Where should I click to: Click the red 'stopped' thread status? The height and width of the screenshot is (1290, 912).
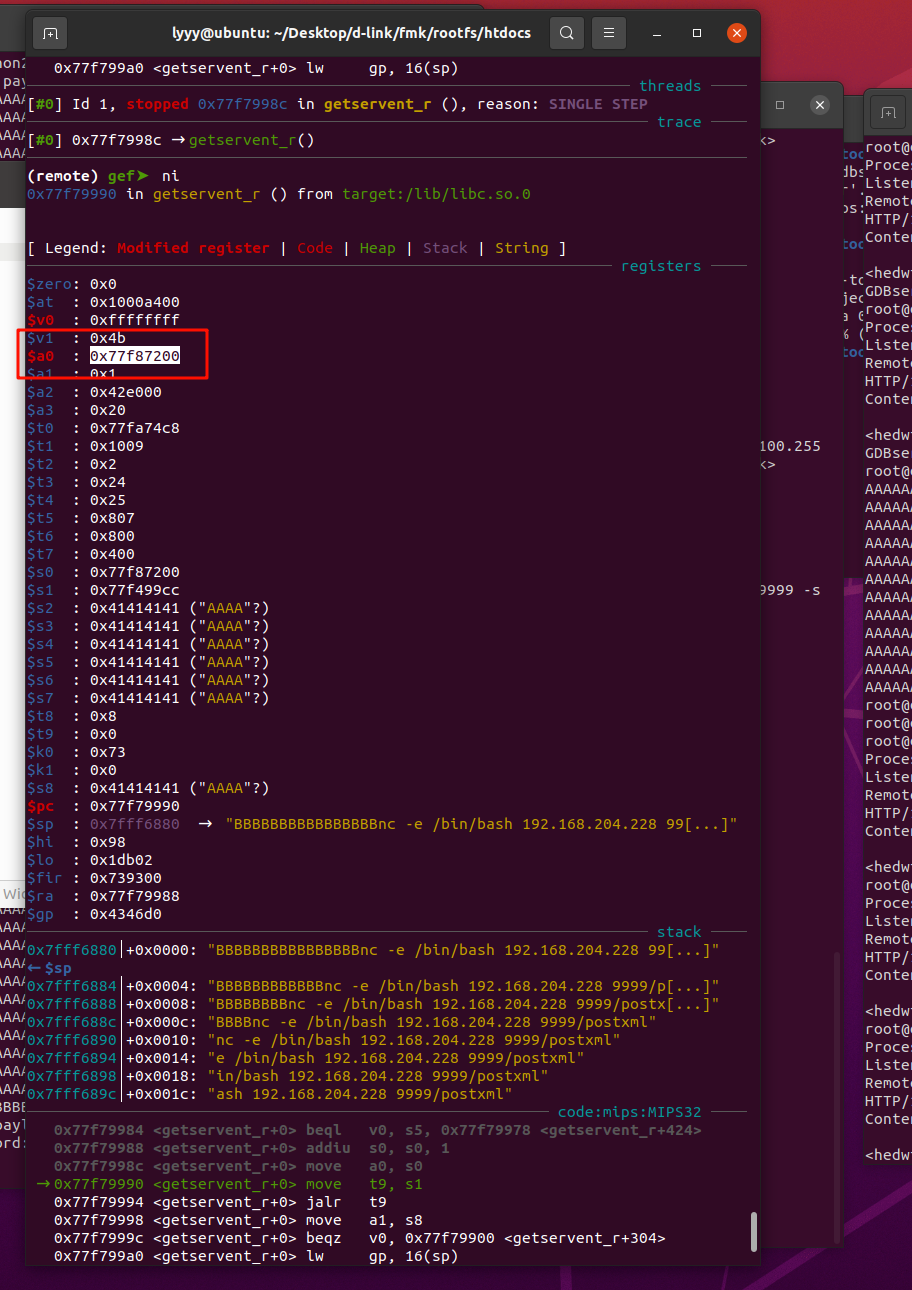coord(157,104)
